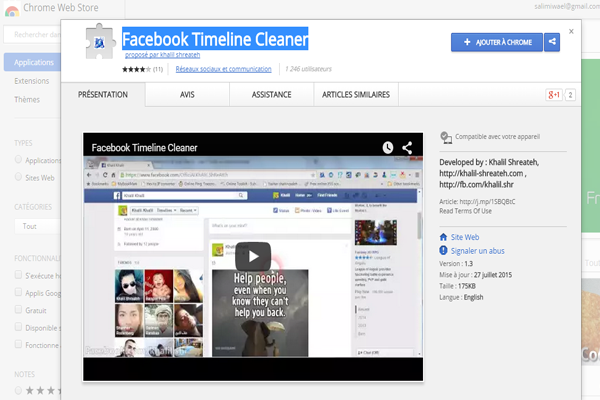Screen dimensions: 600x400
Task: Click the Version : 1.3 text
Action: [456, 264]
